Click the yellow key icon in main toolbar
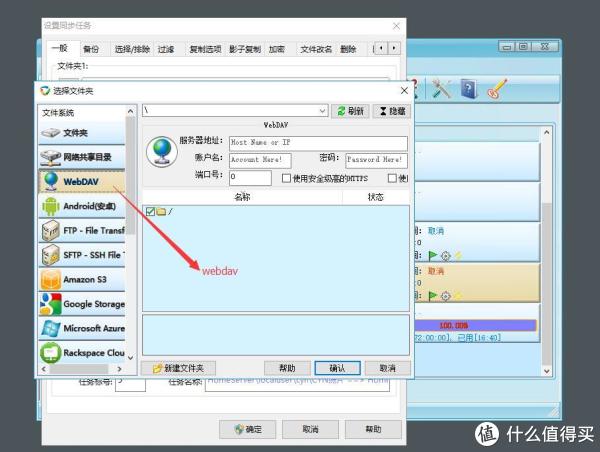Screen dimensions: 600x452 coord(497,90)
